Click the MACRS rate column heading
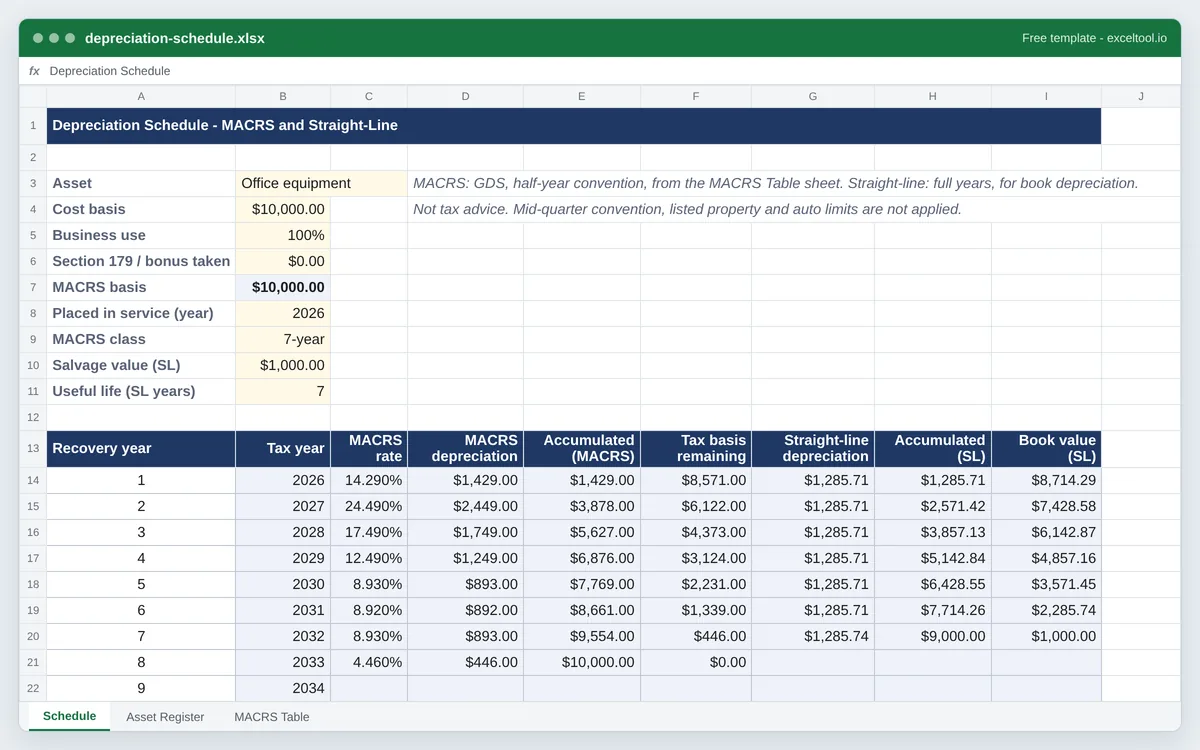The image size is (1200, 750). click(369, 448)
